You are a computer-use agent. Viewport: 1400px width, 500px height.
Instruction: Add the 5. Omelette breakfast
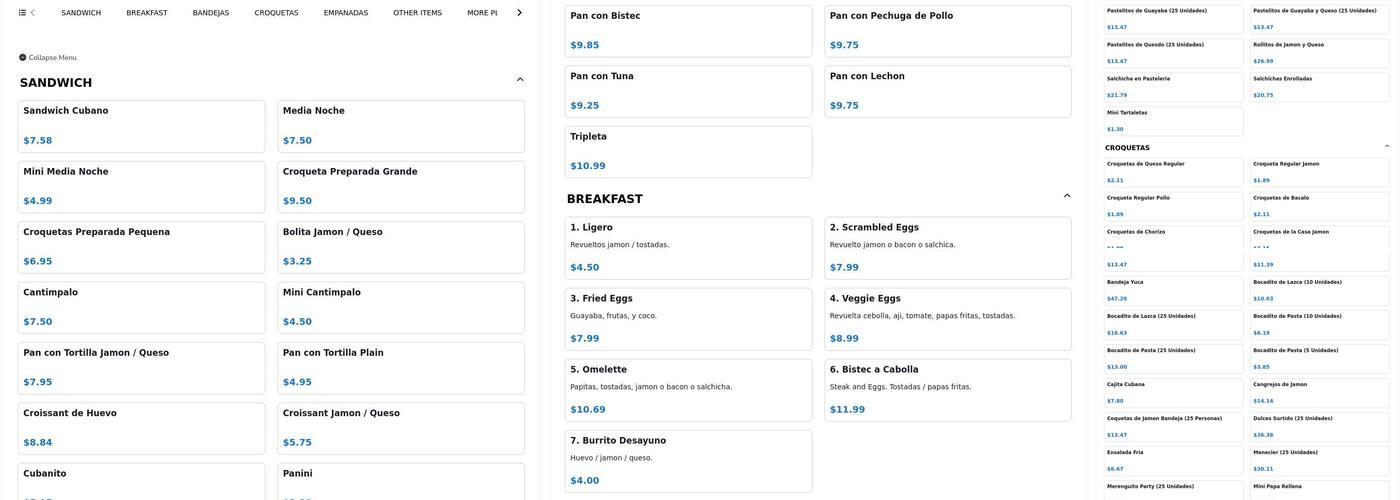(x=688, y=389)
